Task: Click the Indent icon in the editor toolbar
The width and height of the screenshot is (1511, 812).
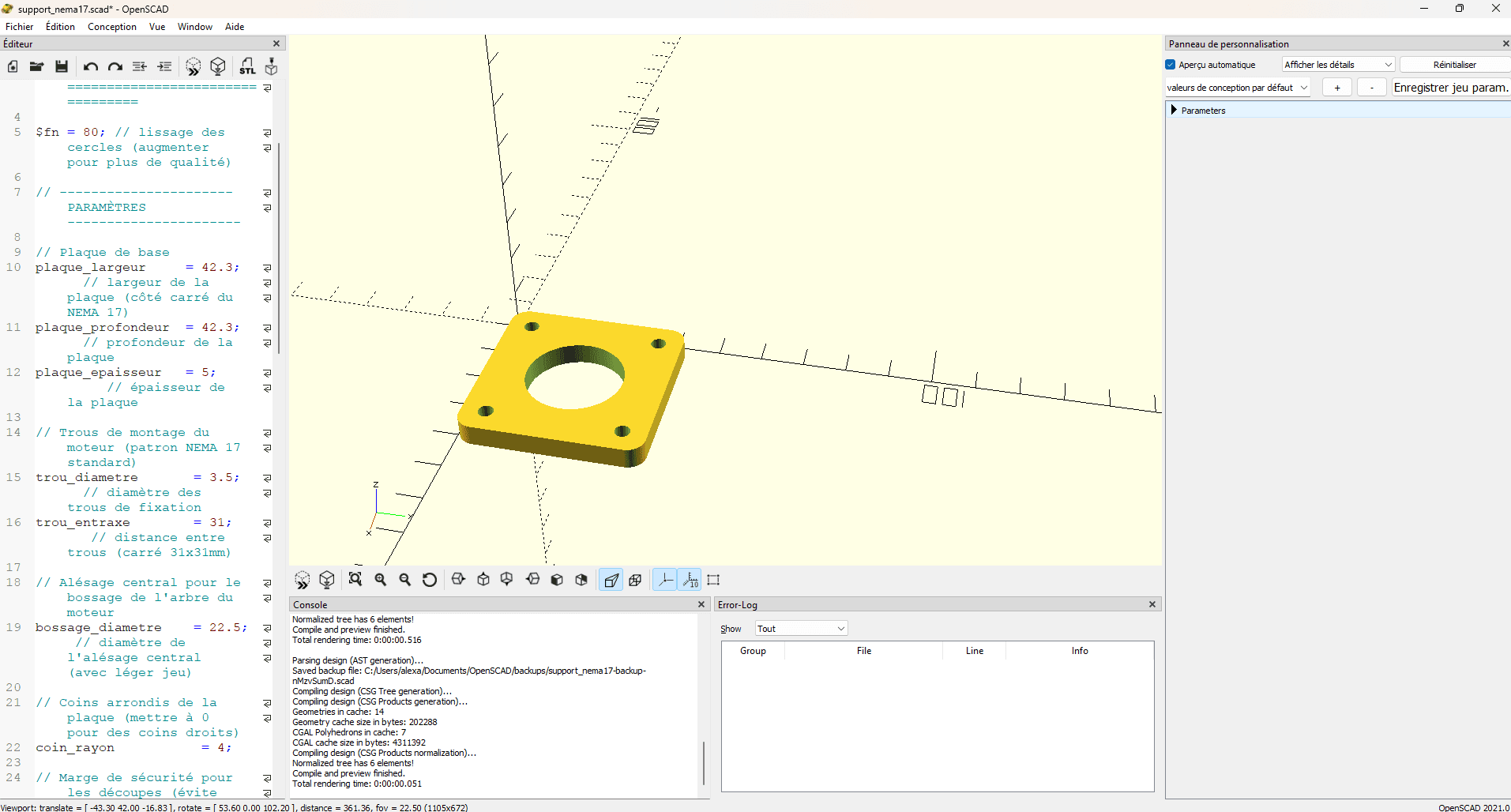Action: pos(164,67)
